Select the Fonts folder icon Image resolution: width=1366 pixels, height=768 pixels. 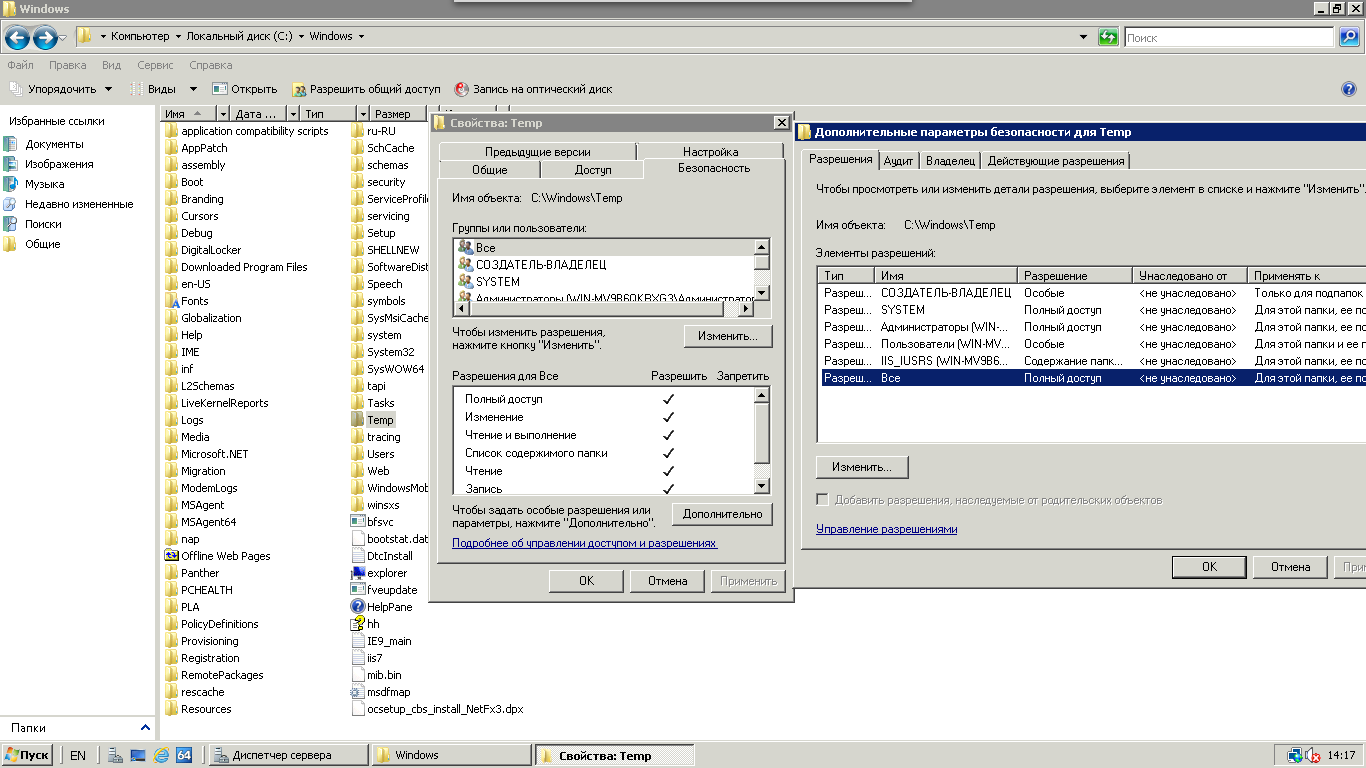172,301
